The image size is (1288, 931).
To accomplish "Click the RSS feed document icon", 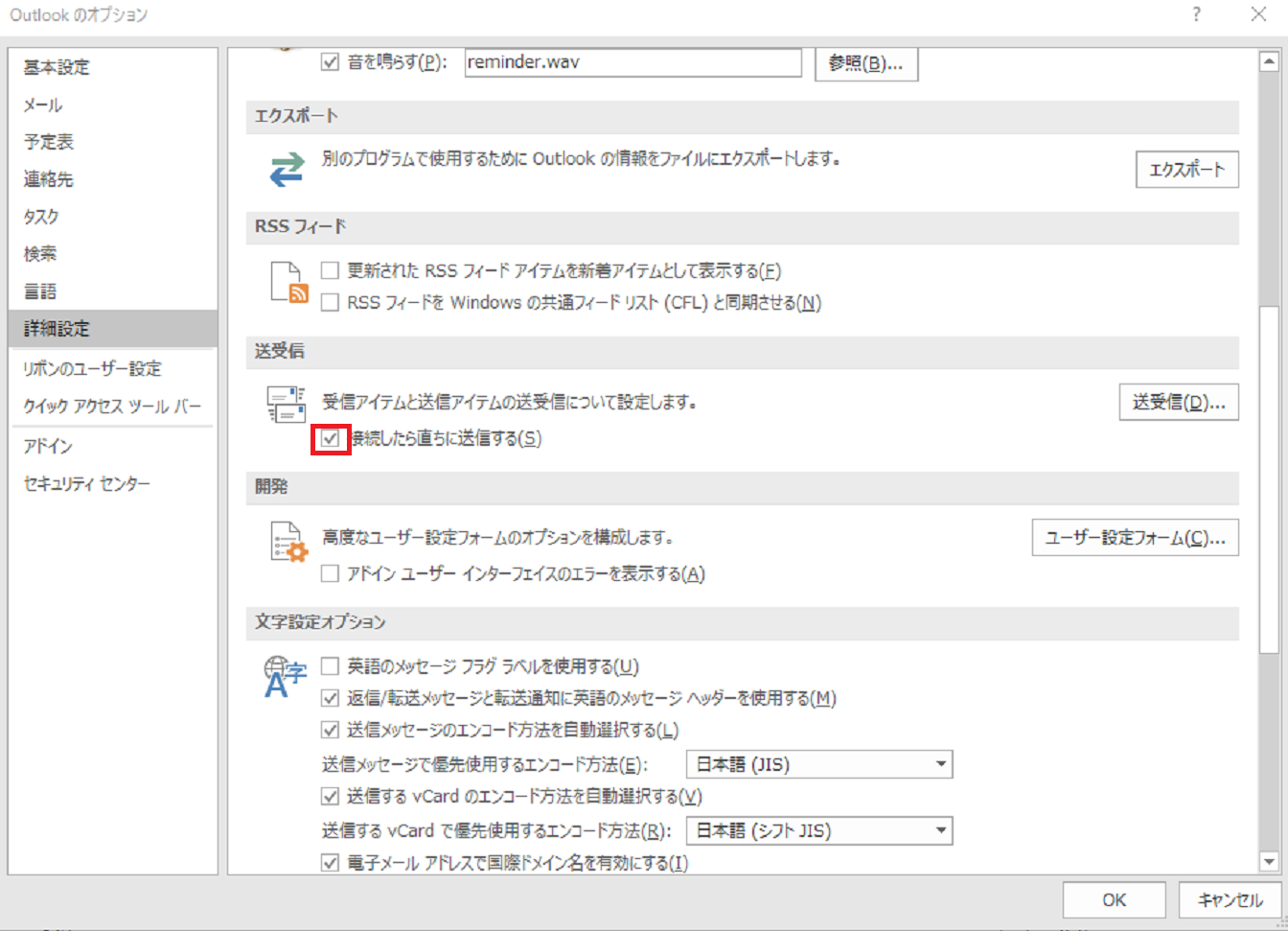I will click(x=288, y=283).
